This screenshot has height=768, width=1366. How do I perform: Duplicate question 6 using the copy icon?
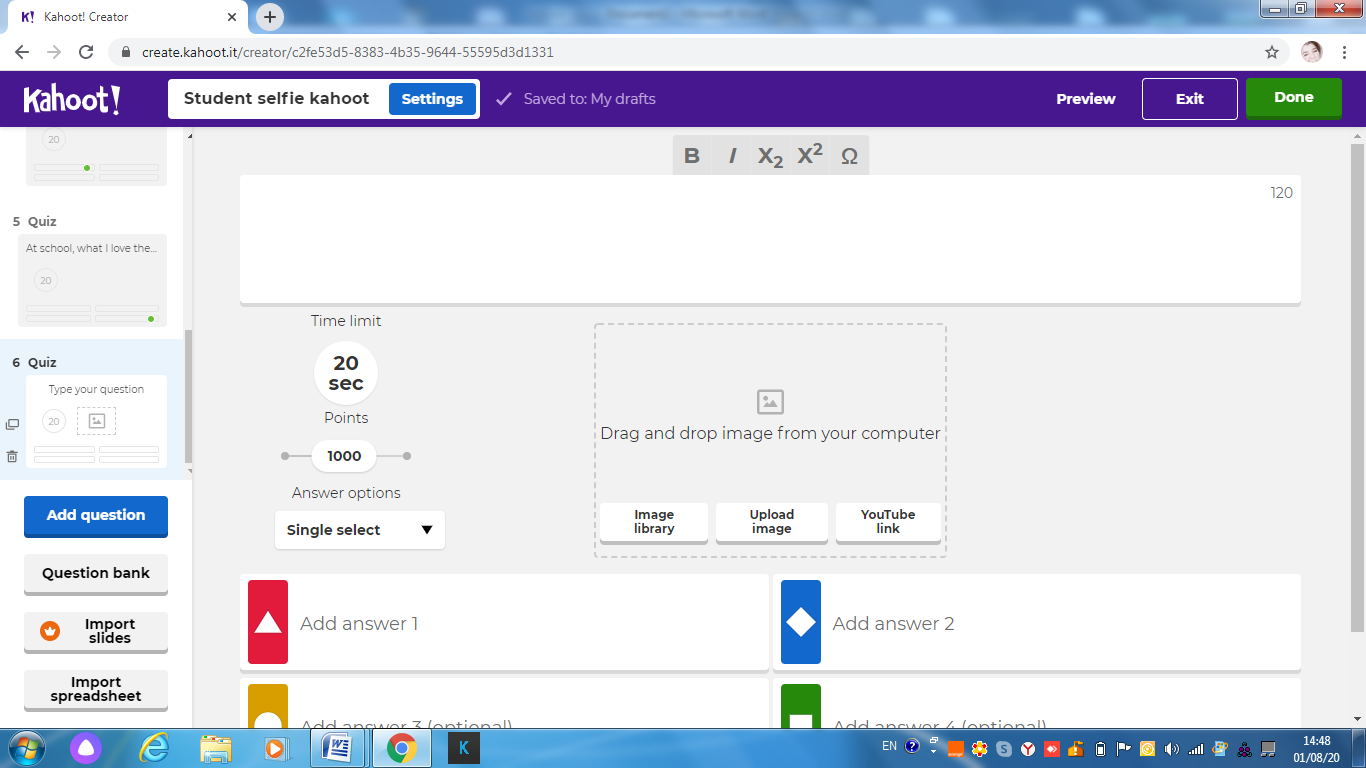tap(12, 425)
